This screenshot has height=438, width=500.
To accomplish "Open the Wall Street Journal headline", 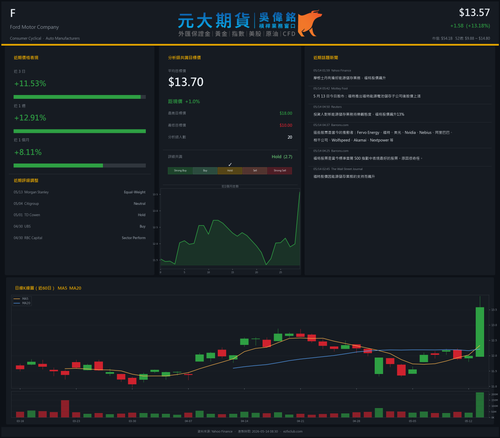I will [x=344, y=176].
